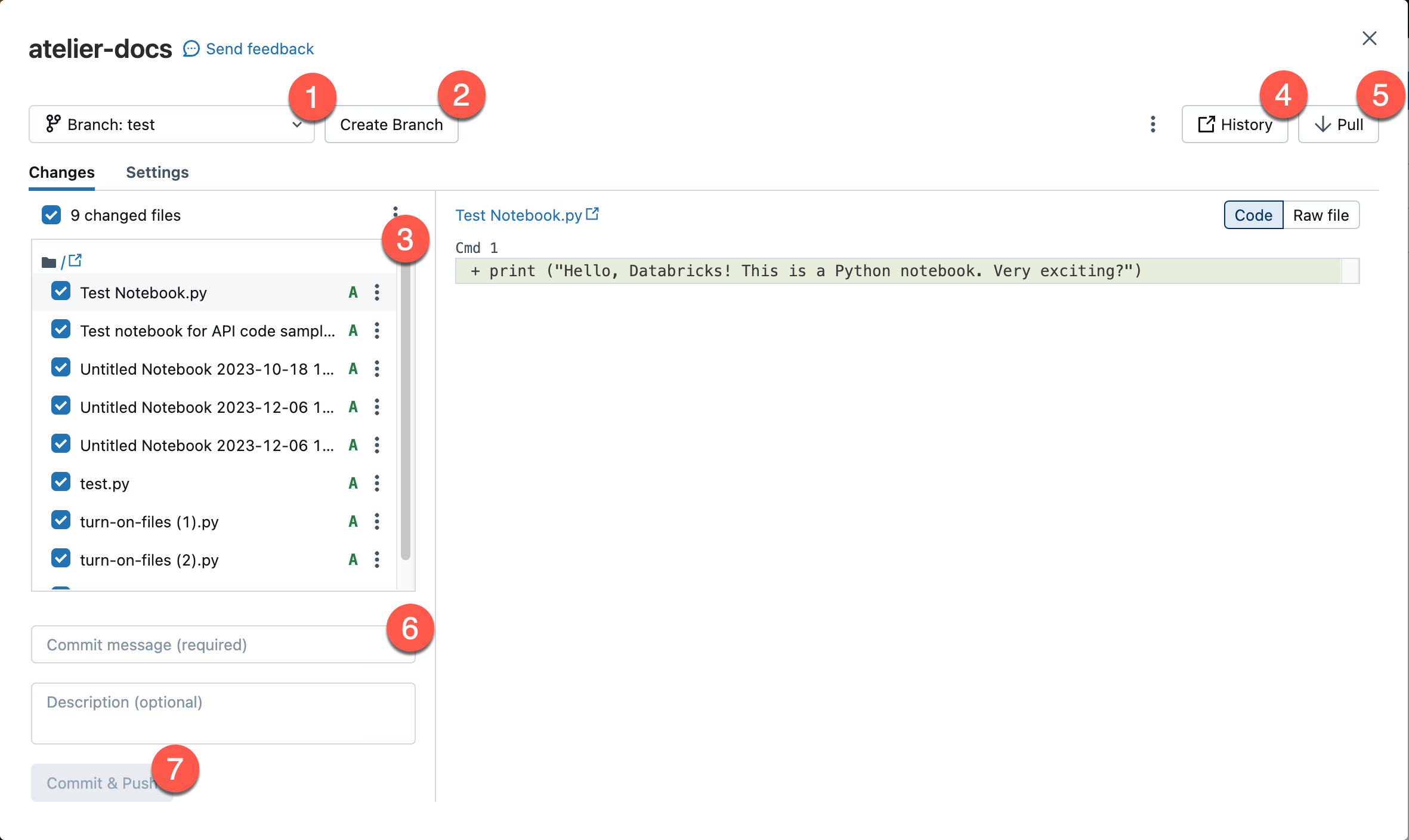1409x840 pixels.
Task: Click Raw file view button
Action: point(1320,215)
